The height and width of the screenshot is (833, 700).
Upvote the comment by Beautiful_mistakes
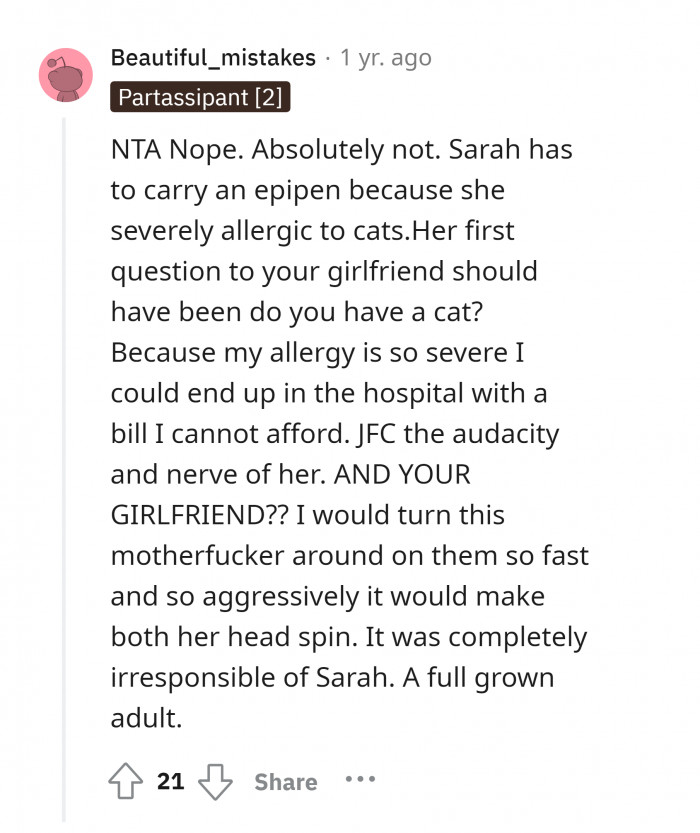(126, 781)
